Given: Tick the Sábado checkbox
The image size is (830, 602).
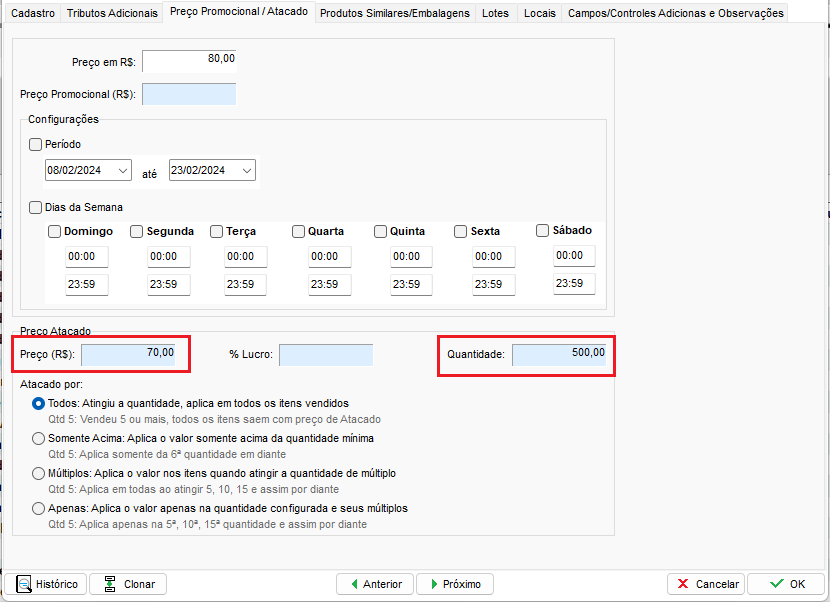Looking at the screenshot, I should click(x=542, y=230).
